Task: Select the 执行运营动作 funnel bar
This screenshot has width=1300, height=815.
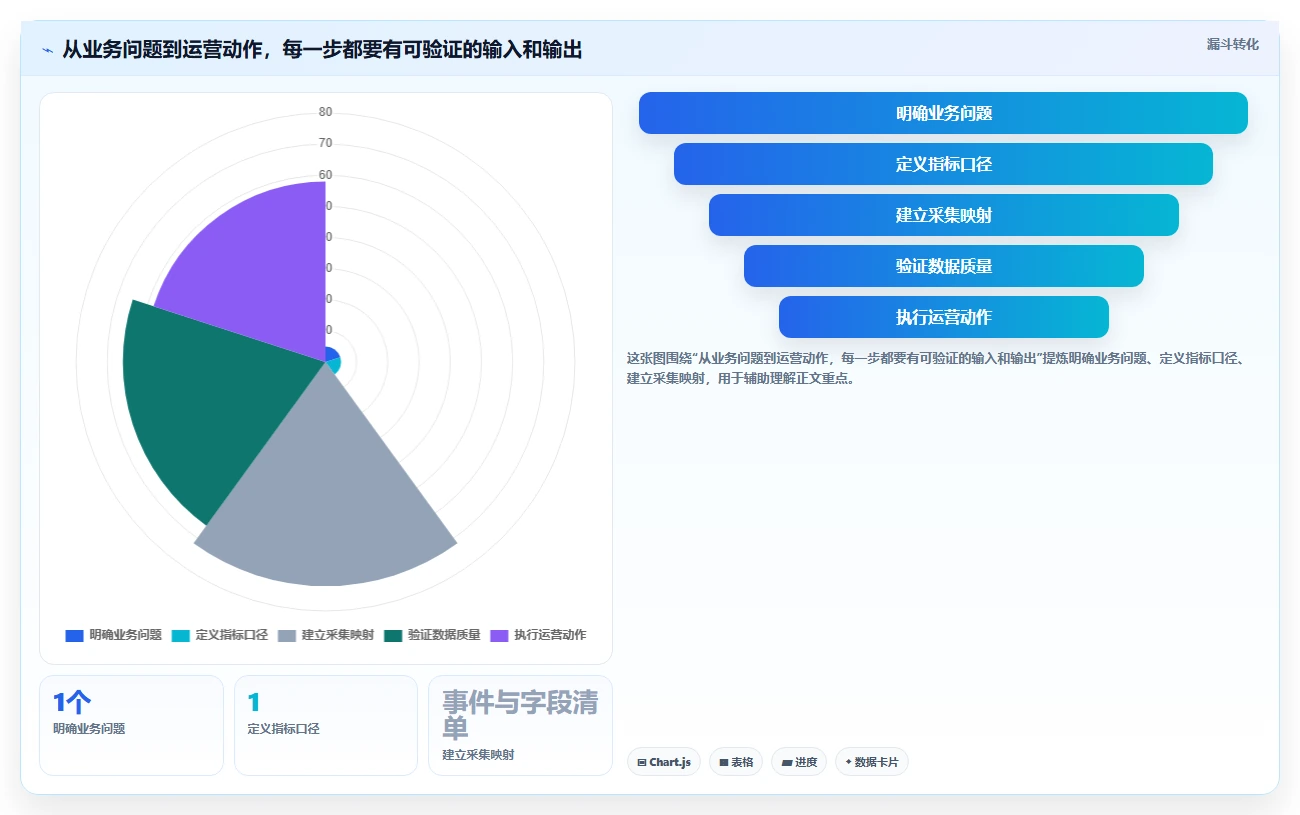Action: [x=943, y=317]
